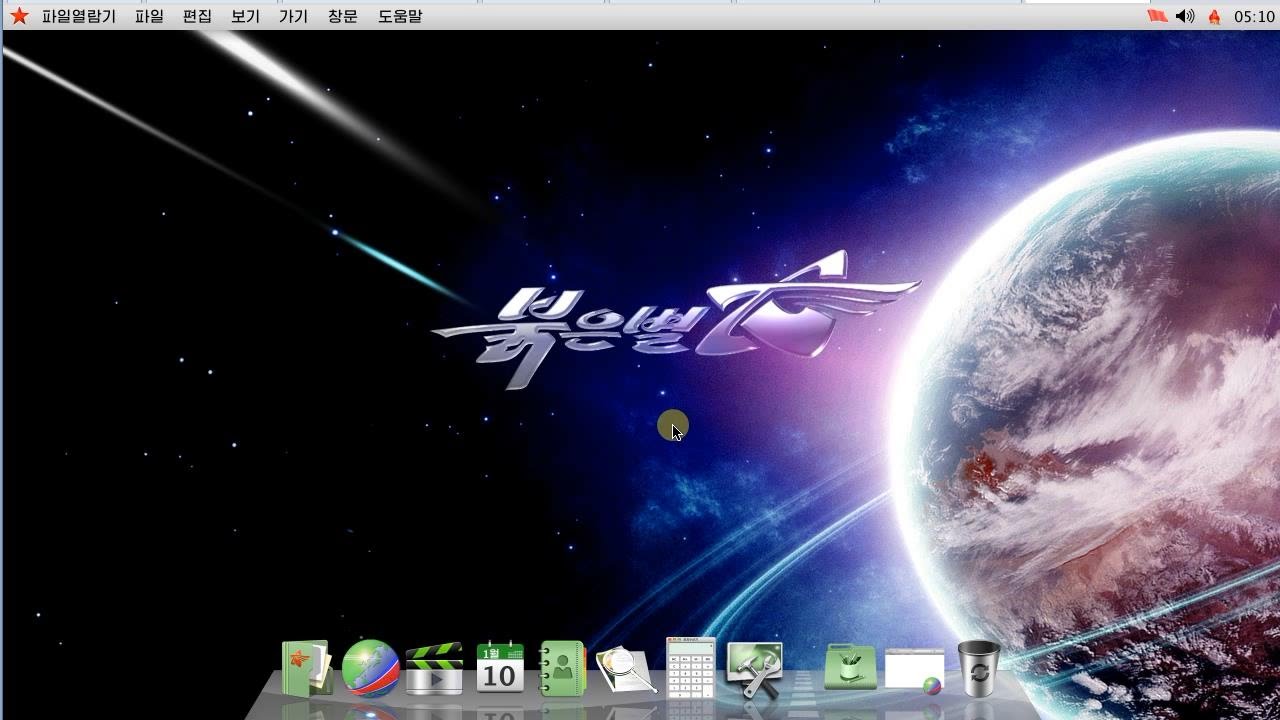Open the magnifying glass document viewer
Screen dimensions: 1280x720
[626, 670]
